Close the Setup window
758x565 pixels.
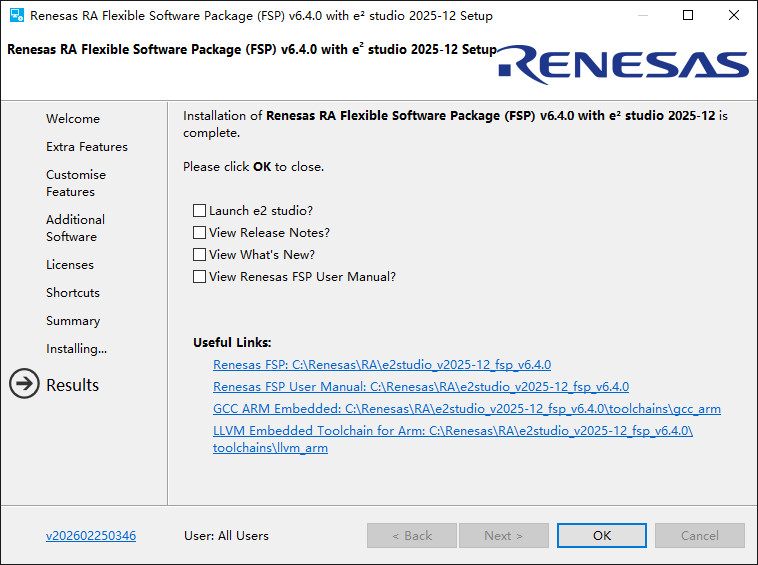(x=734, y=15)
